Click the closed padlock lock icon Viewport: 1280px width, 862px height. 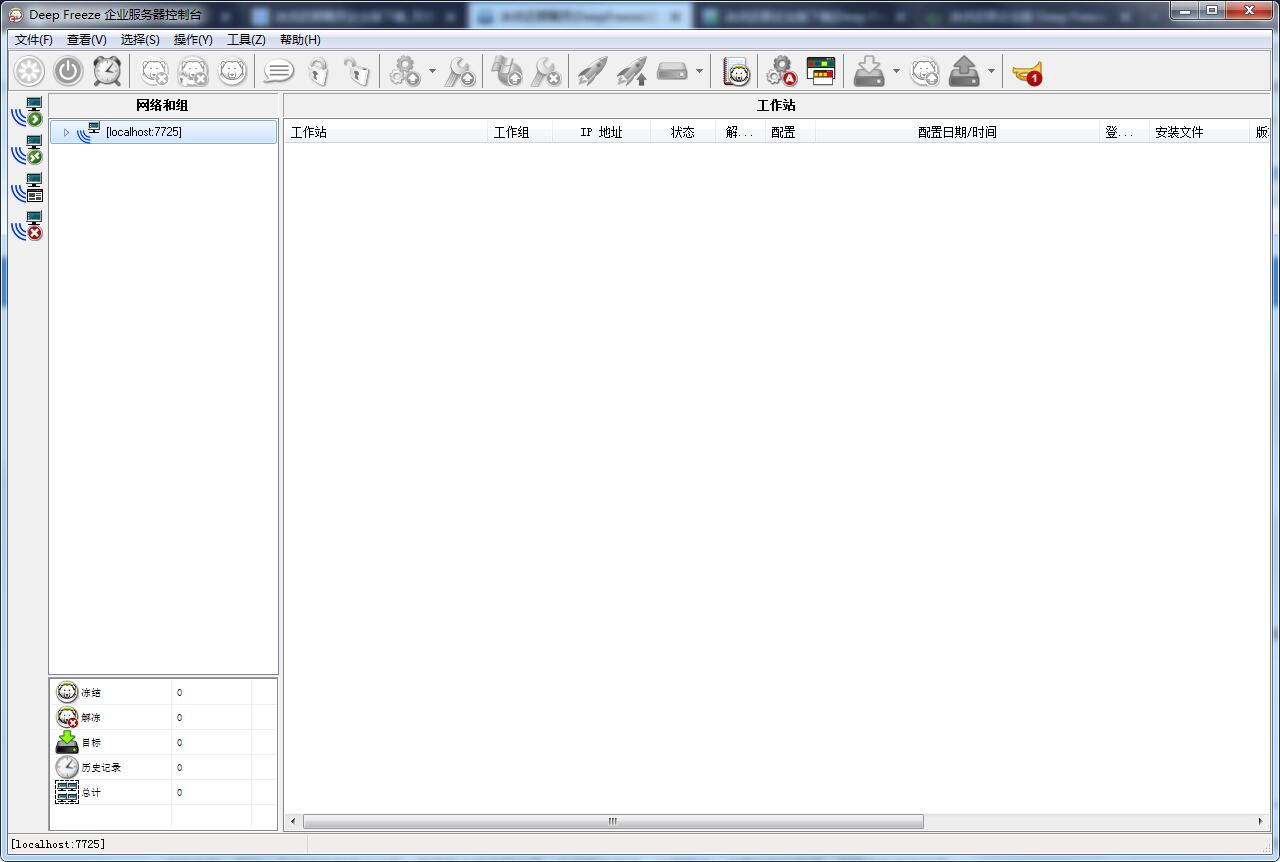(318, 71)
